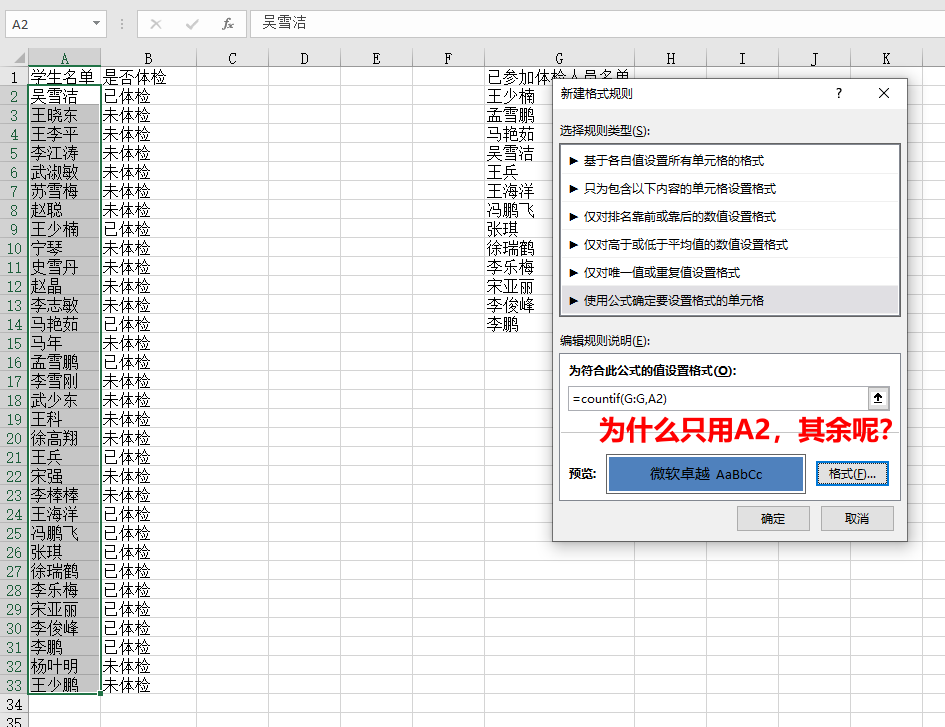Click the countif formula input field
Viewport: 945px width, 727px height.
715,399
